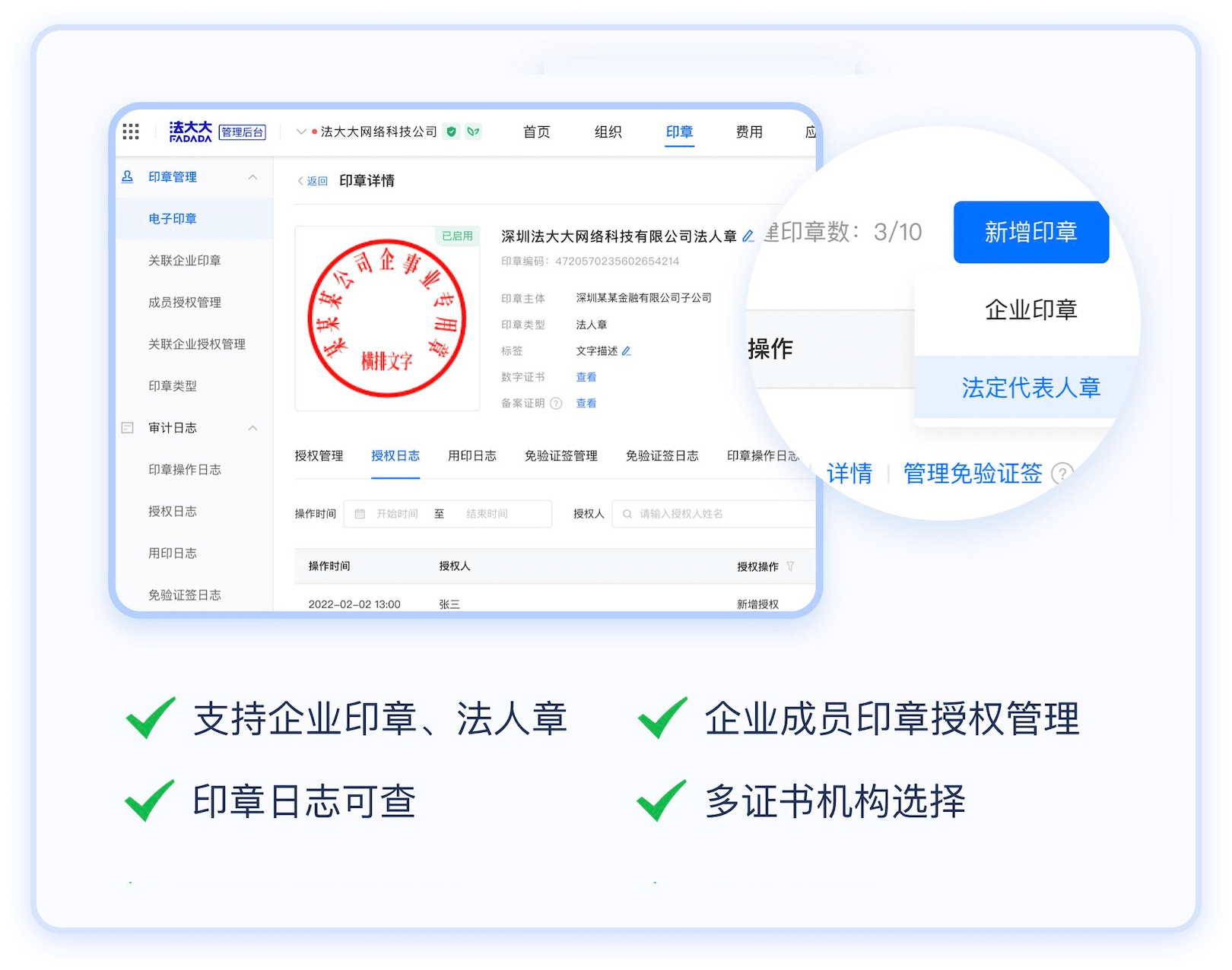Click the 法大大网络科技公司 company name
The width and height of the screenshot is (1232, 970).
[x=379, y=132]
